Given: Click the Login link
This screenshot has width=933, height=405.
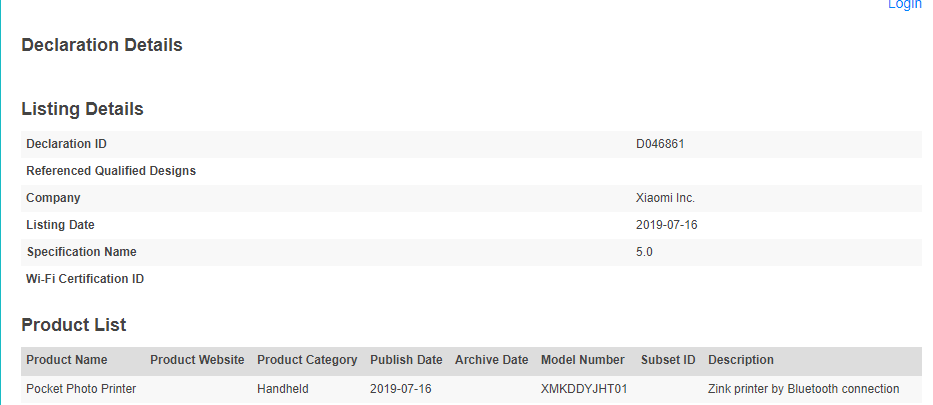Looking at the screenshot, I should click(x=904, y=5).
